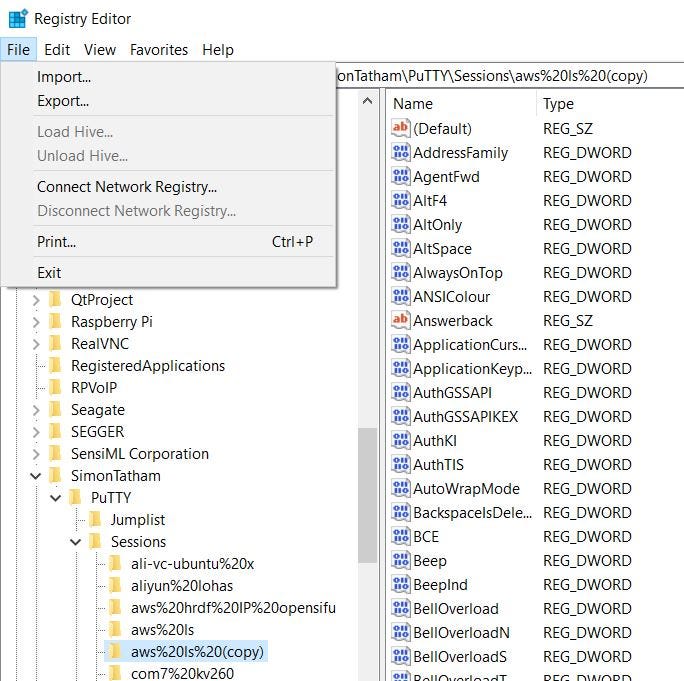Collapse the Sessions key
The height and width of the screenshot is (681, 684).
[75, 542]
